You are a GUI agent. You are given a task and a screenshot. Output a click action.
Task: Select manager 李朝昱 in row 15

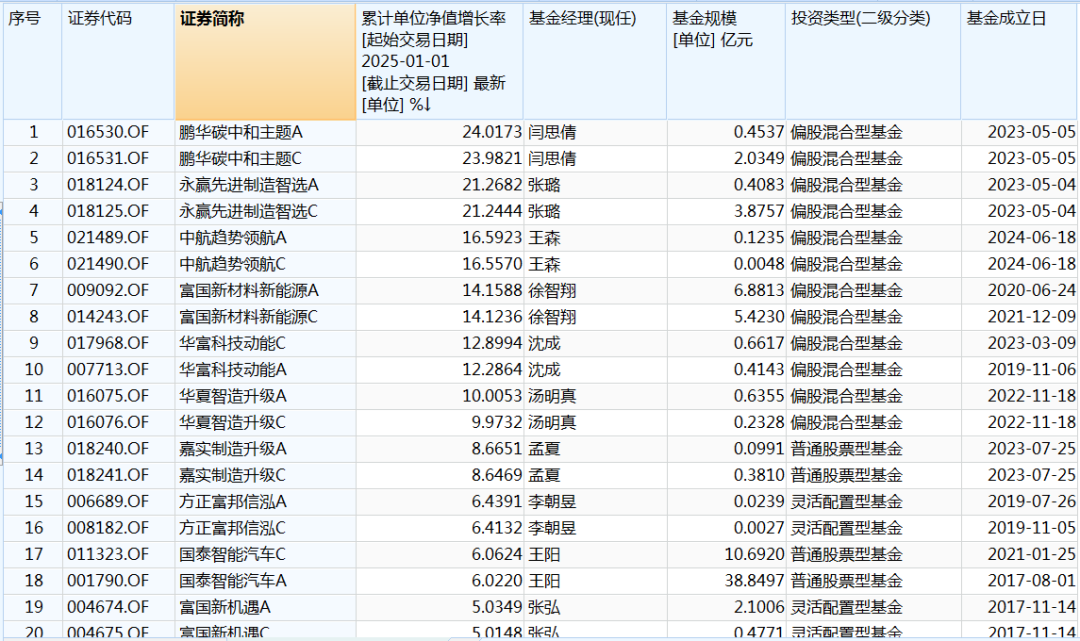coord(552,502)
